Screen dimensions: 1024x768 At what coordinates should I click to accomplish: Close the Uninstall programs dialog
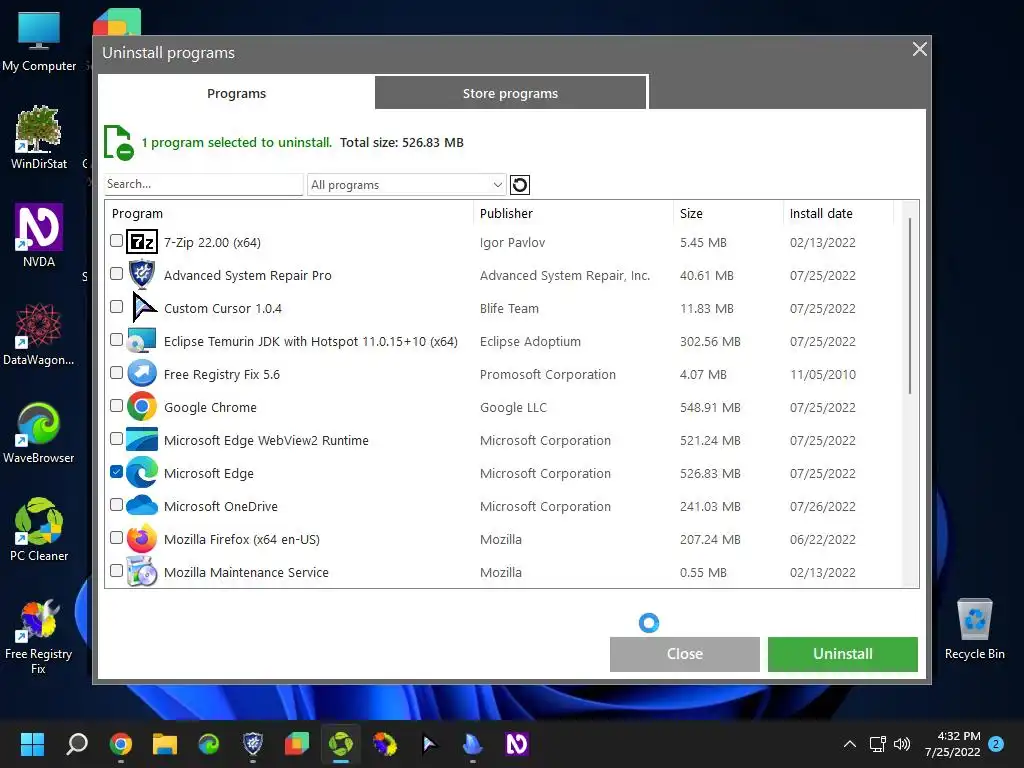tap(920, 50)
